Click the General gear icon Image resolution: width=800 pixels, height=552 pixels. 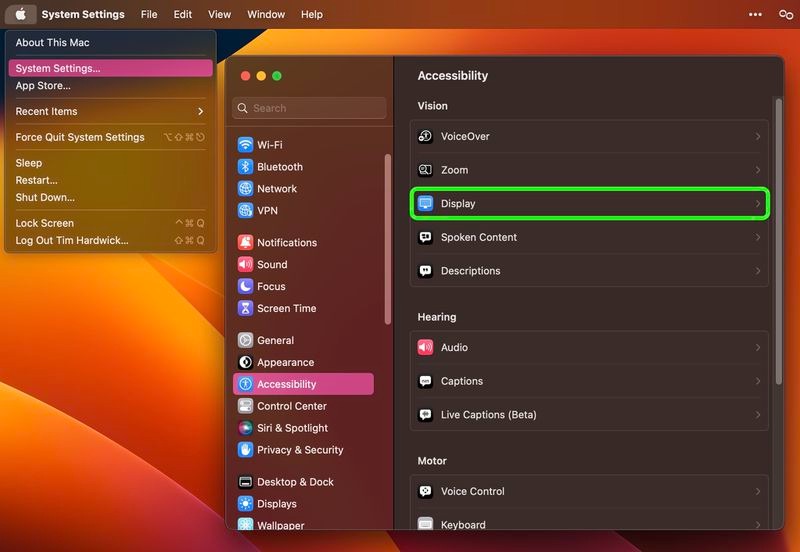click(x=245, y=340)
